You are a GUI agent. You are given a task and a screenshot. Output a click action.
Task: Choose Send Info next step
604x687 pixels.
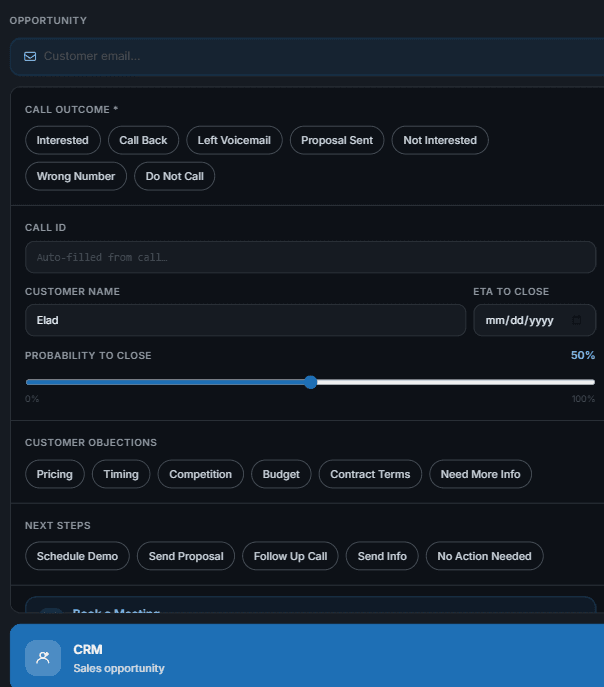coord(382,556)
